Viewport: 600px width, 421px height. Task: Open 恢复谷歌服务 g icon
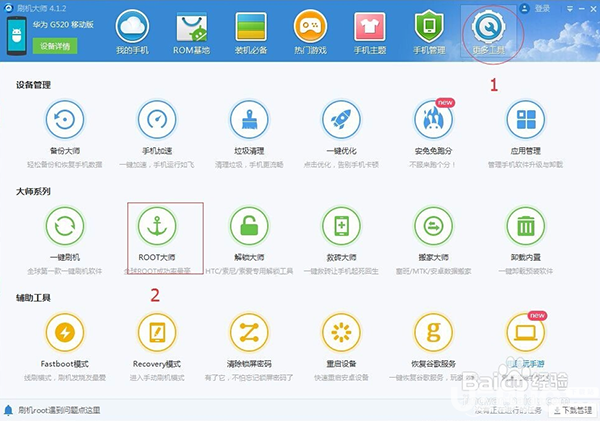pyautogui.click(x=434, y=332)
